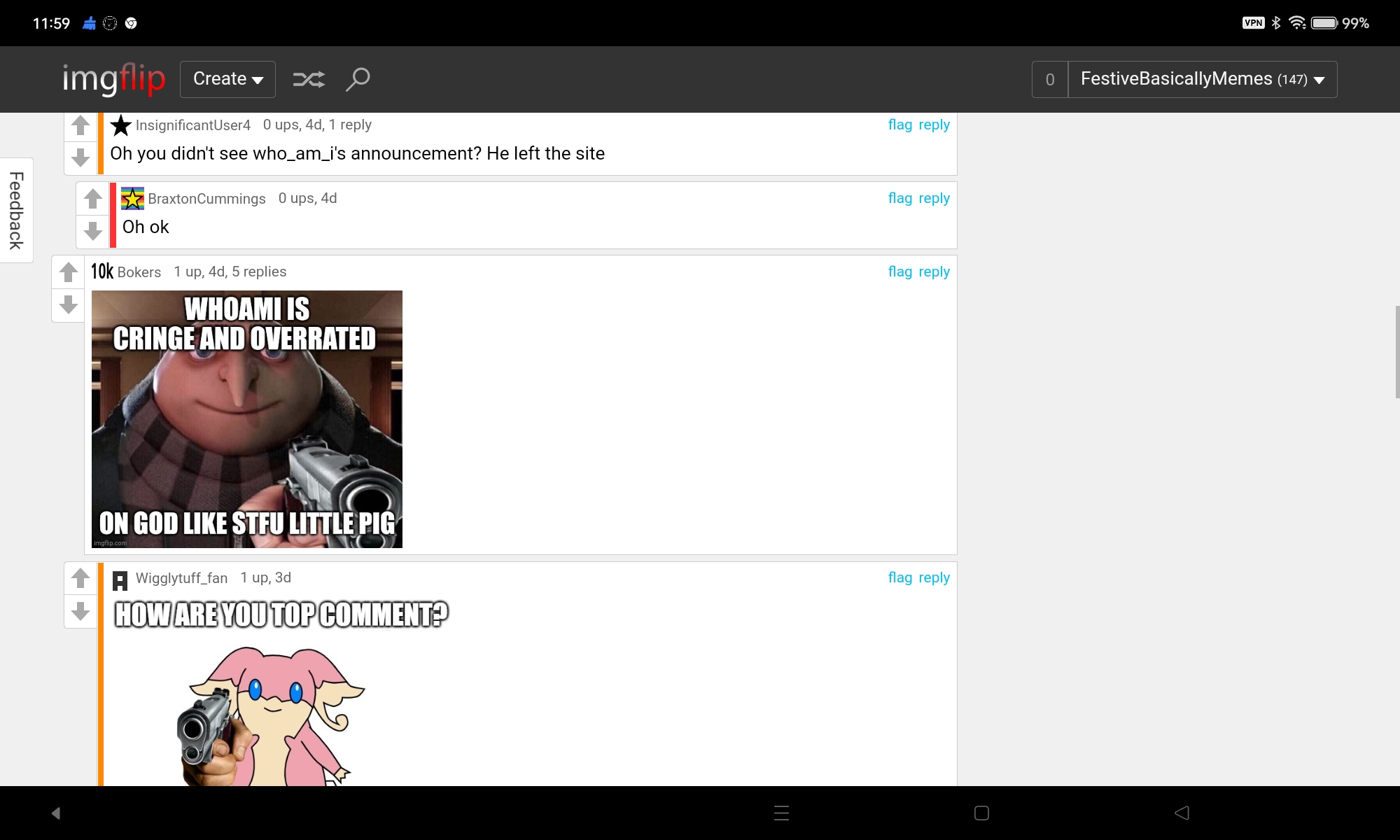
Task: Flag the Bokers comment
Action: tap(900, 272)
